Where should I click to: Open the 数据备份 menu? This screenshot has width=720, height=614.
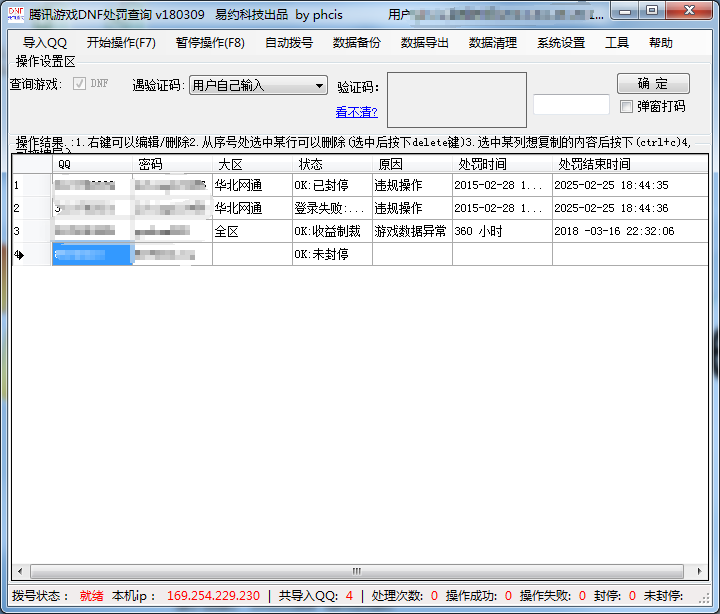coord(357,43)
